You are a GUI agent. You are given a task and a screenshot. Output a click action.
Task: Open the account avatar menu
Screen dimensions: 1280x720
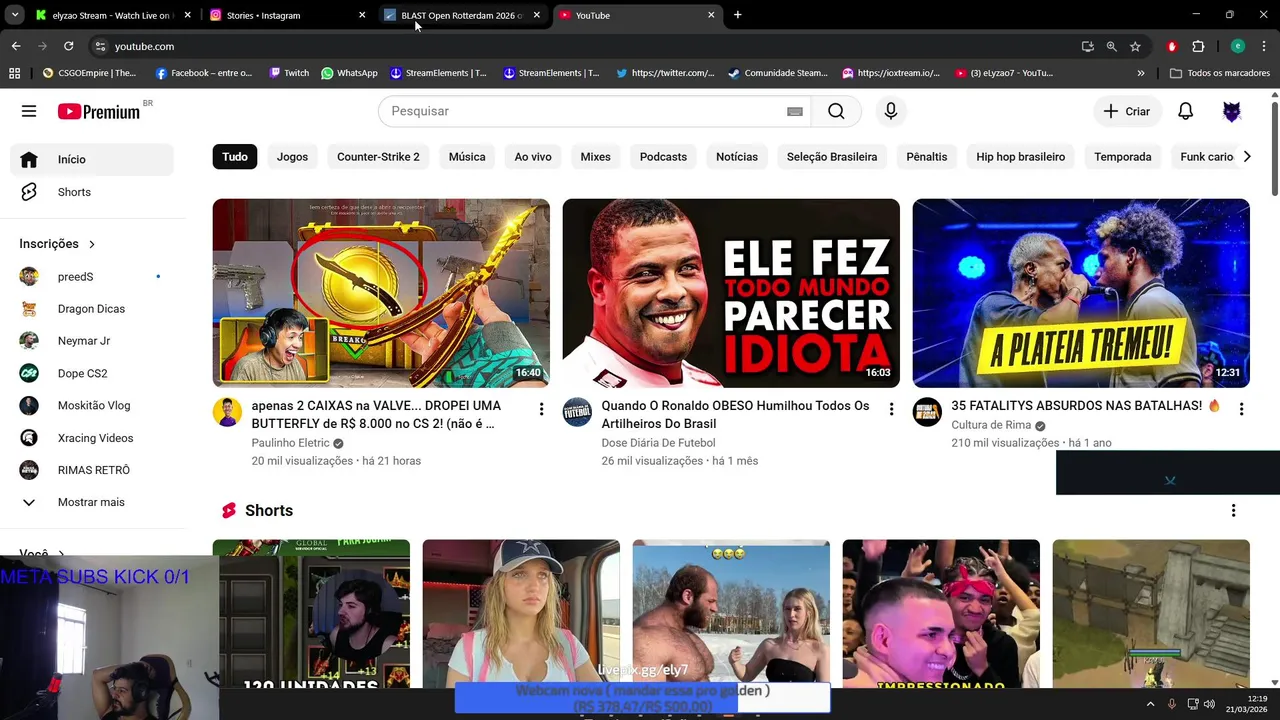[1232, 111]
